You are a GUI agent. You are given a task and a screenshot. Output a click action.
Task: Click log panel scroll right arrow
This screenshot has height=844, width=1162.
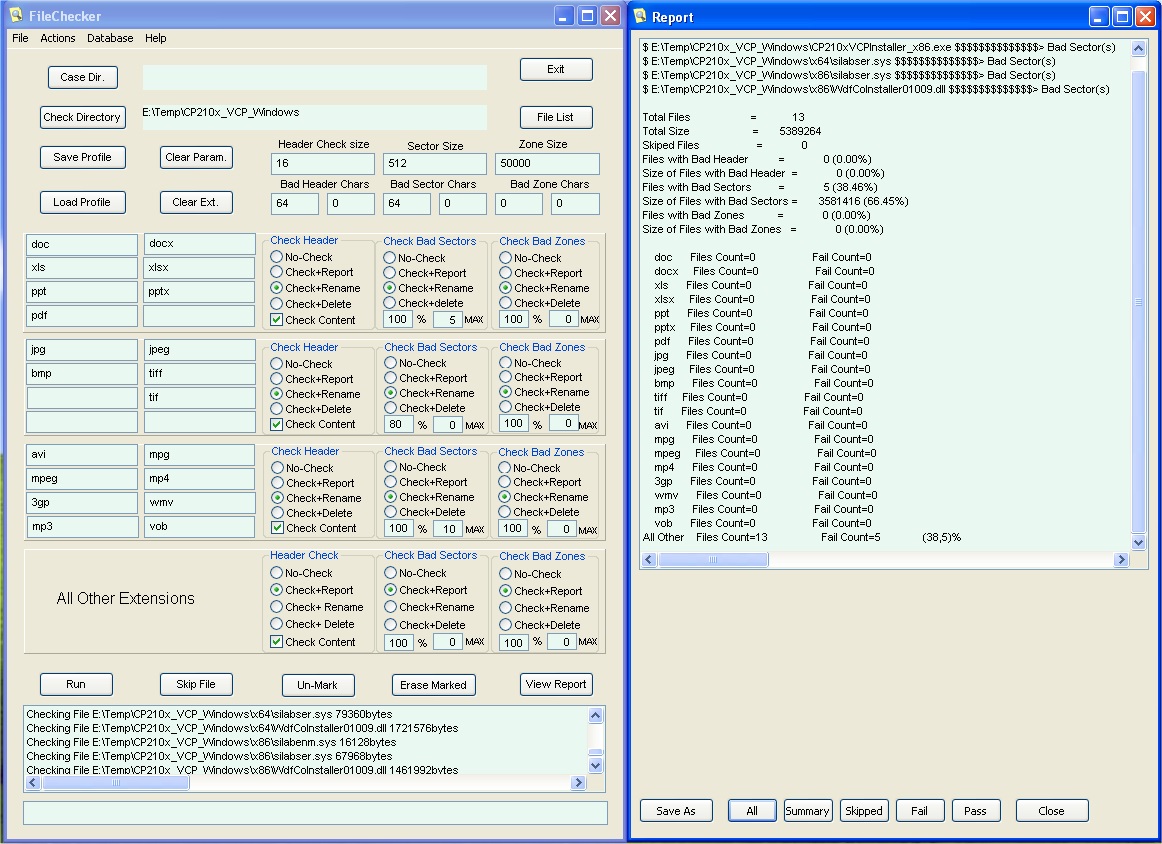[x=579, y=782]
